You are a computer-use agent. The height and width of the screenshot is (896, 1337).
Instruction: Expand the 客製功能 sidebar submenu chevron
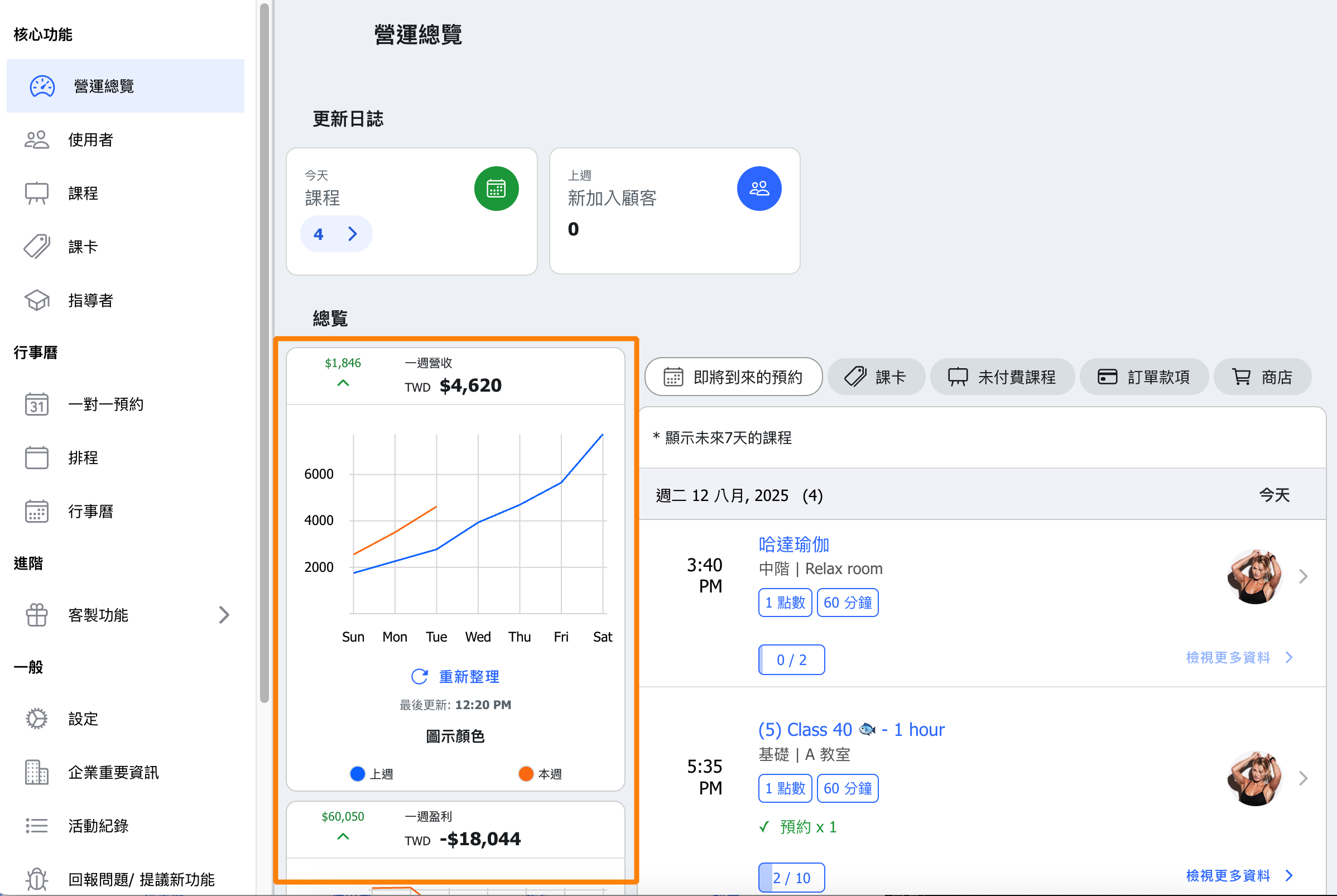pos(224,615)
